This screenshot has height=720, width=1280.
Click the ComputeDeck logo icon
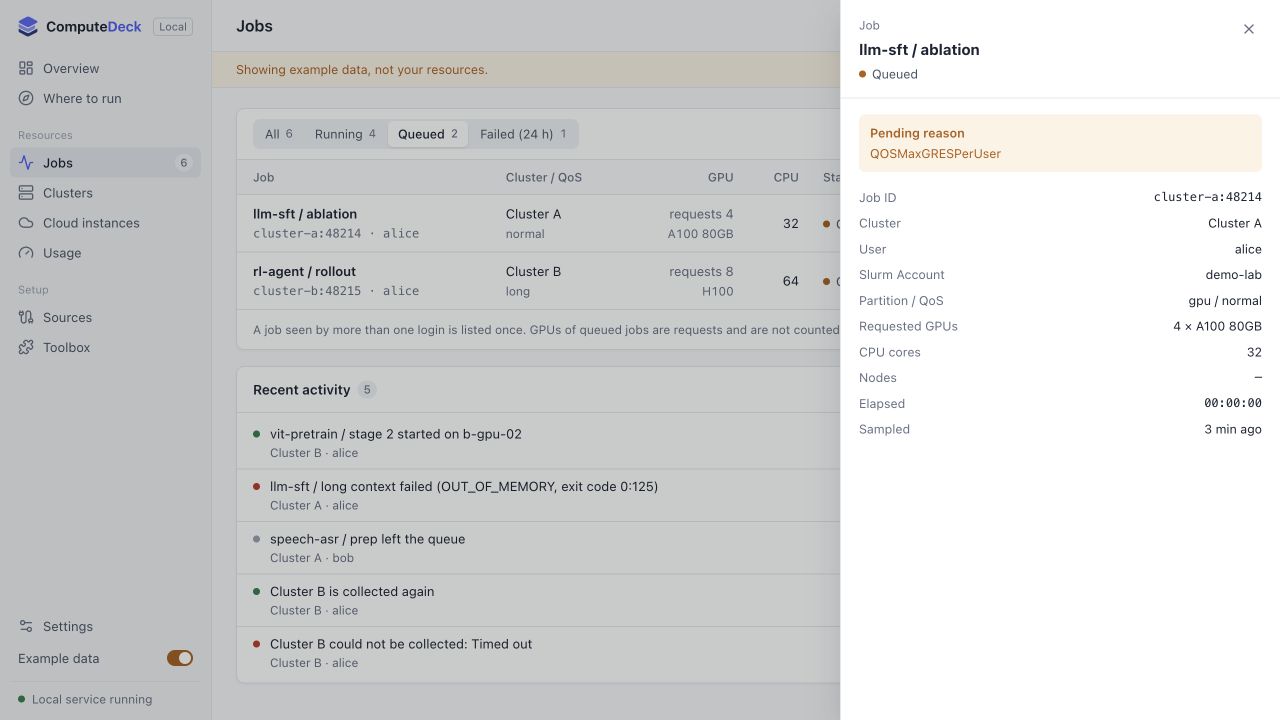28,27
